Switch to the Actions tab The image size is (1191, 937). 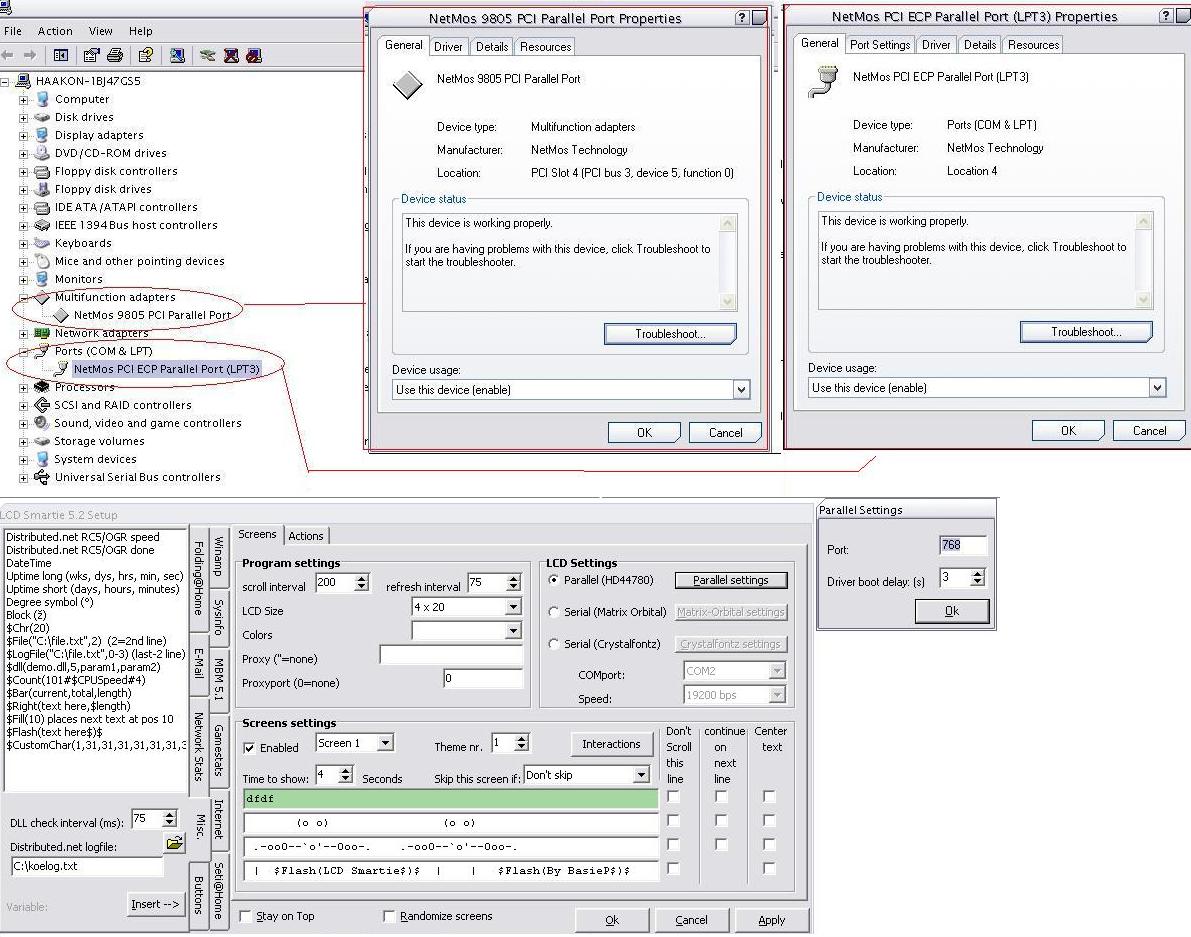click(306, 536)
